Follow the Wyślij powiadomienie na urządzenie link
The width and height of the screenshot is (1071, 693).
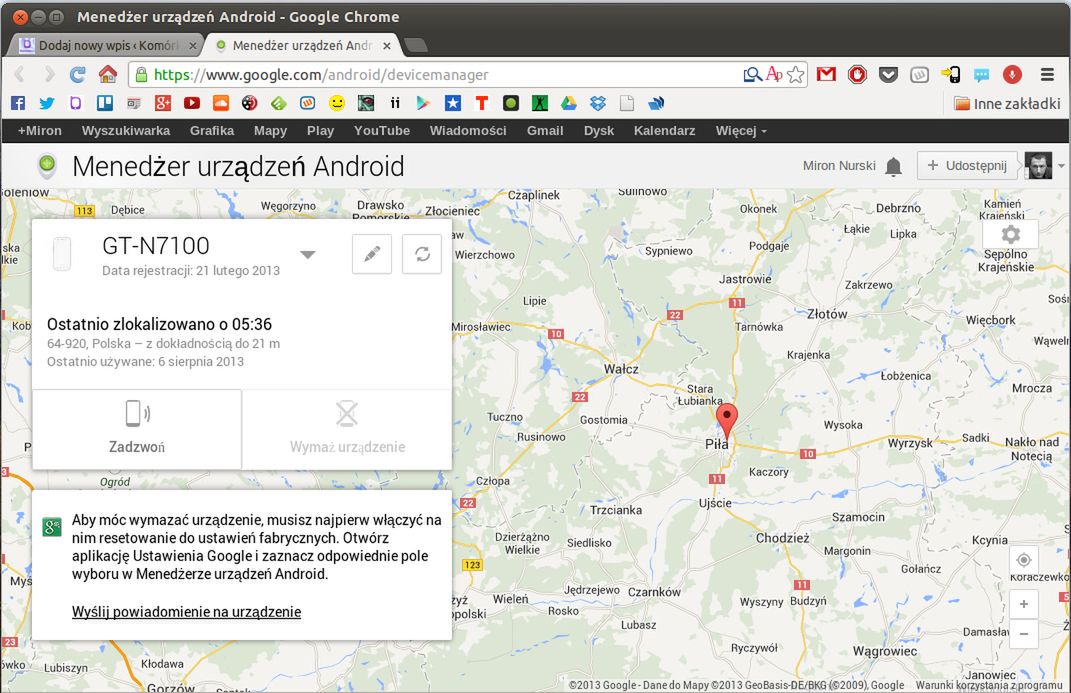coord(186,612)
